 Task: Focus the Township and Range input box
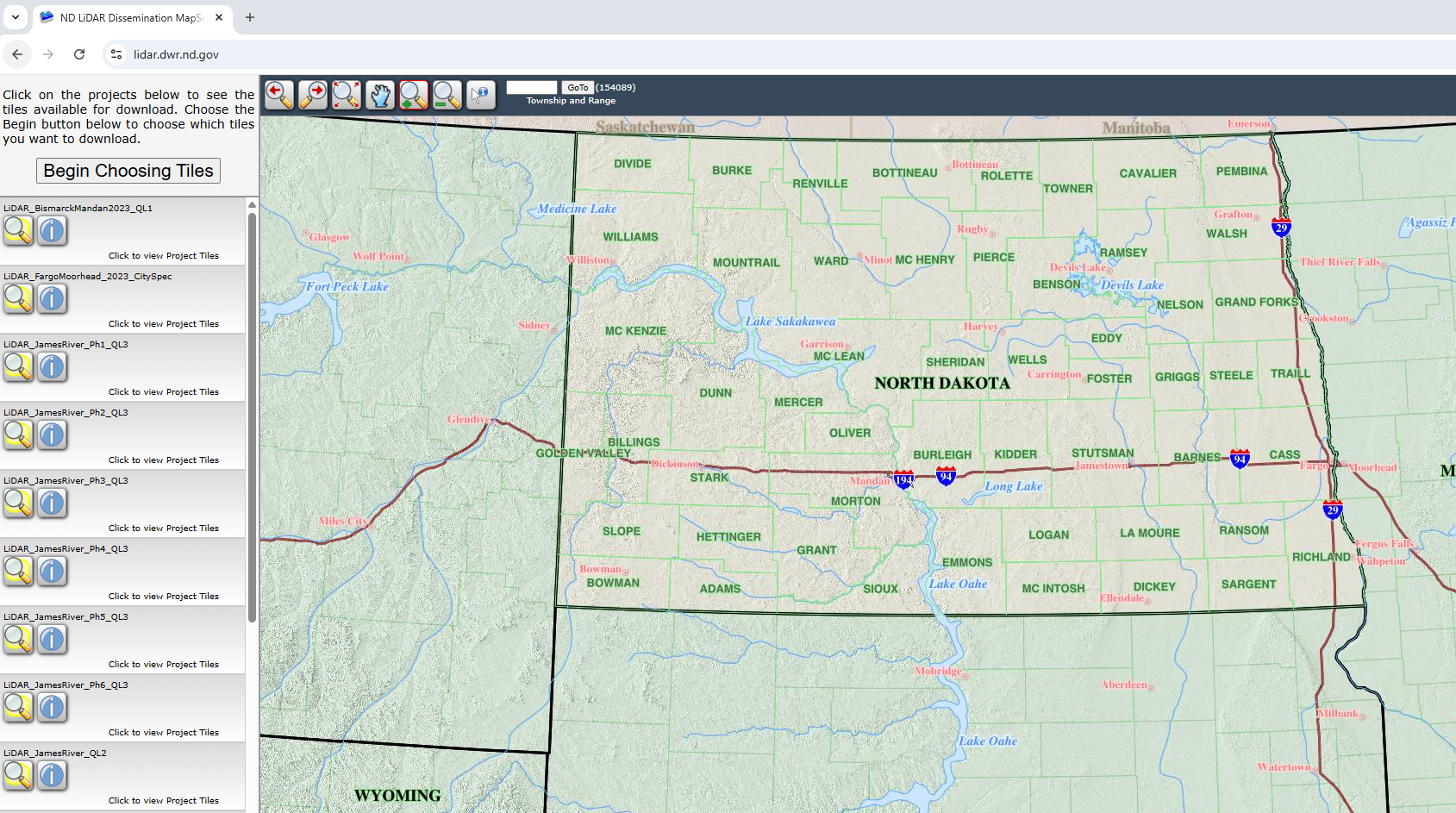click(532, 88)
